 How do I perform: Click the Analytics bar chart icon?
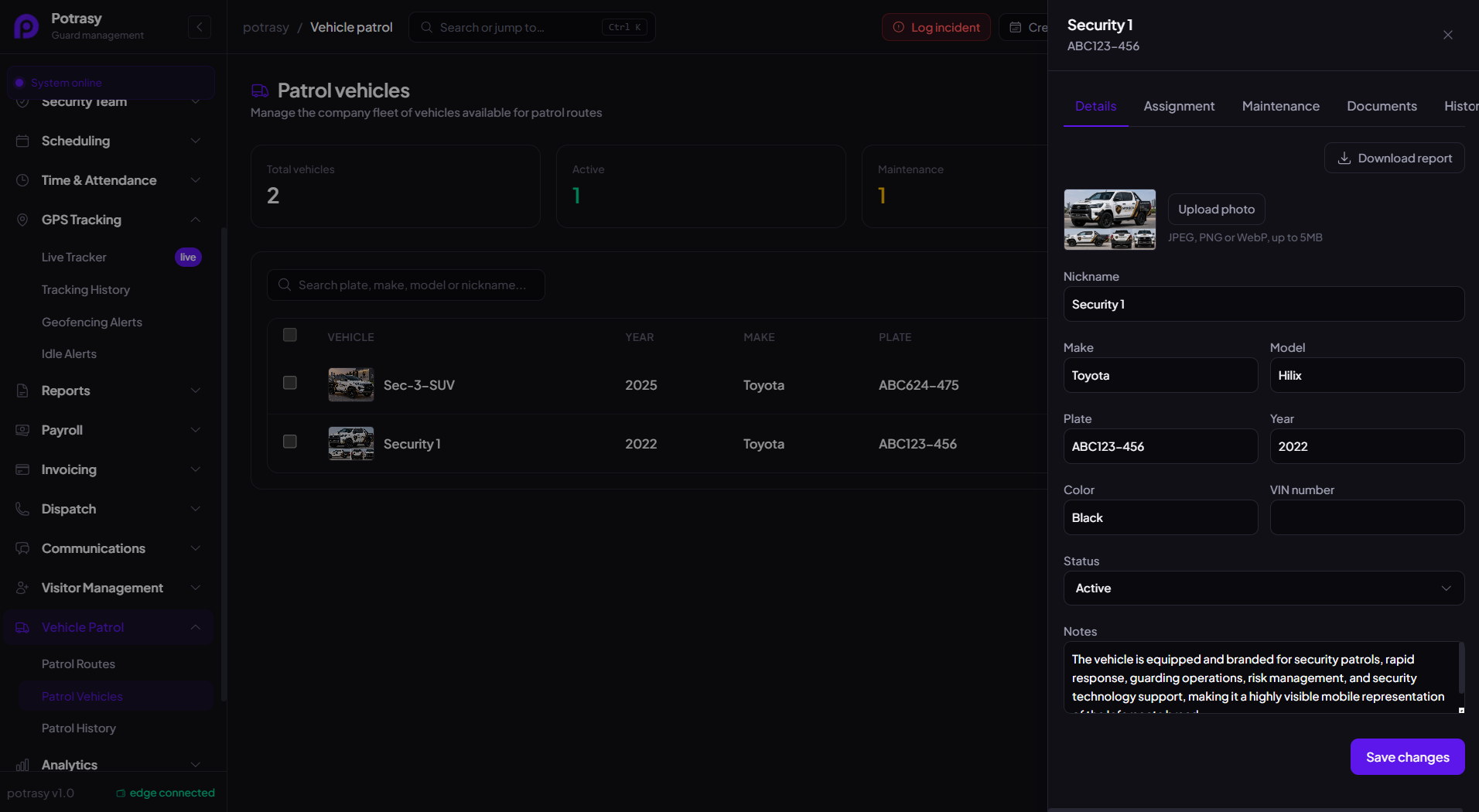tap(22, 765)
